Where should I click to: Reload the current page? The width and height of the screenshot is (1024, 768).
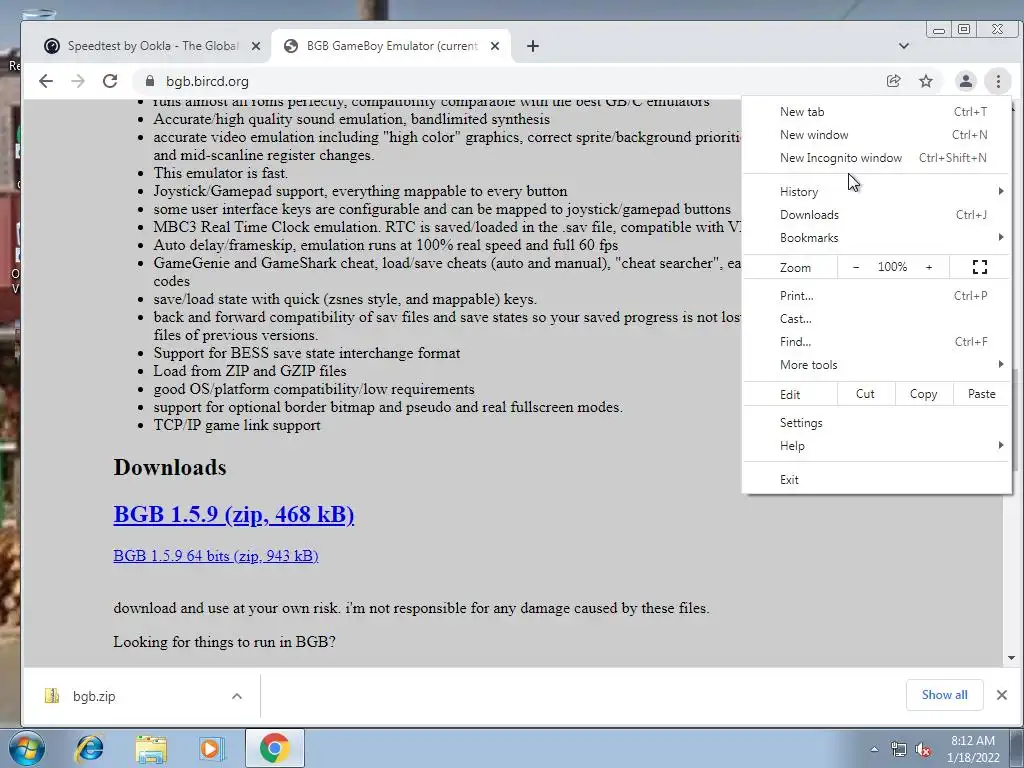[110, 81]
